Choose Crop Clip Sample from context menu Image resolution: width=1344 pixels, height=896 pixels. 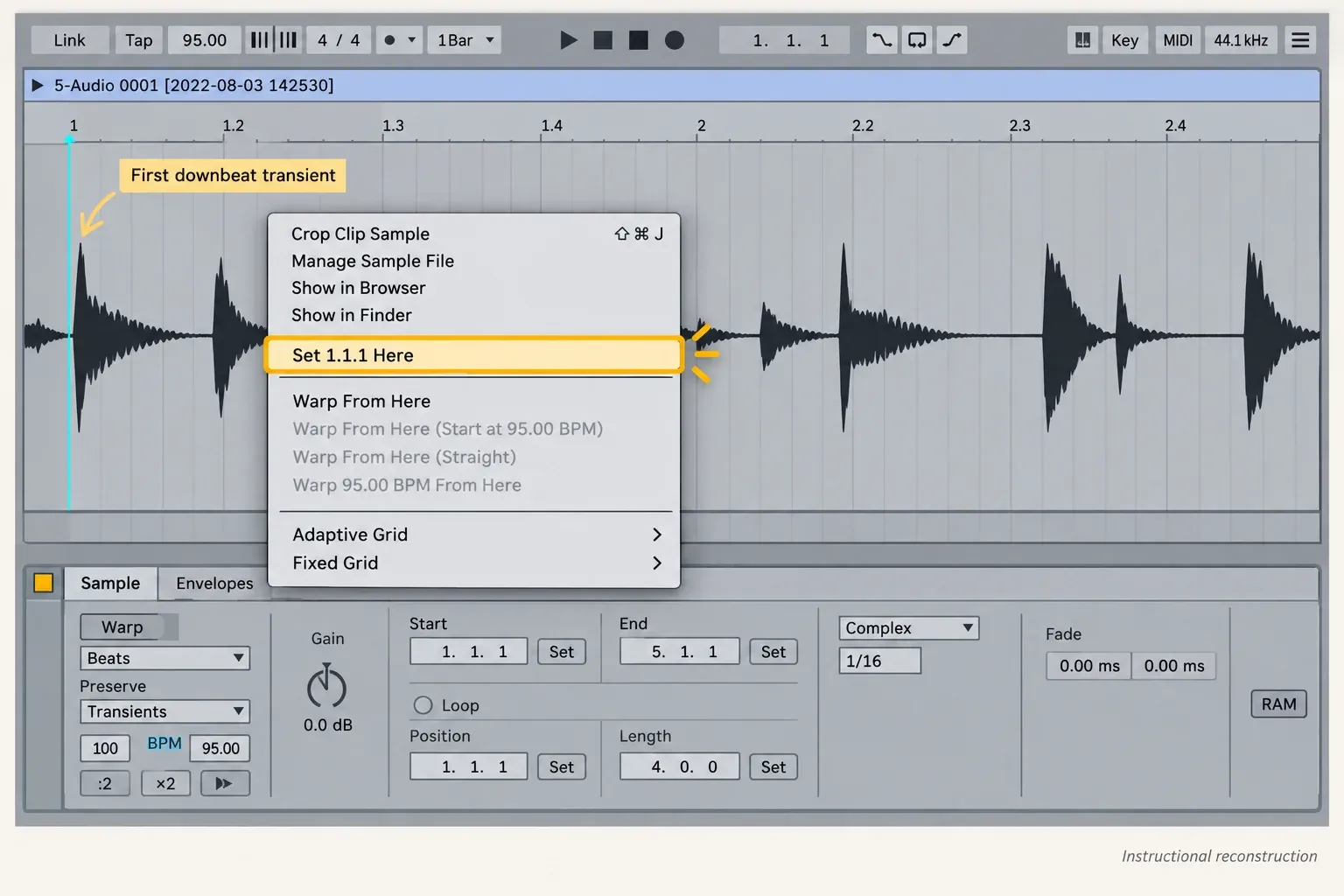coord(473,234)
